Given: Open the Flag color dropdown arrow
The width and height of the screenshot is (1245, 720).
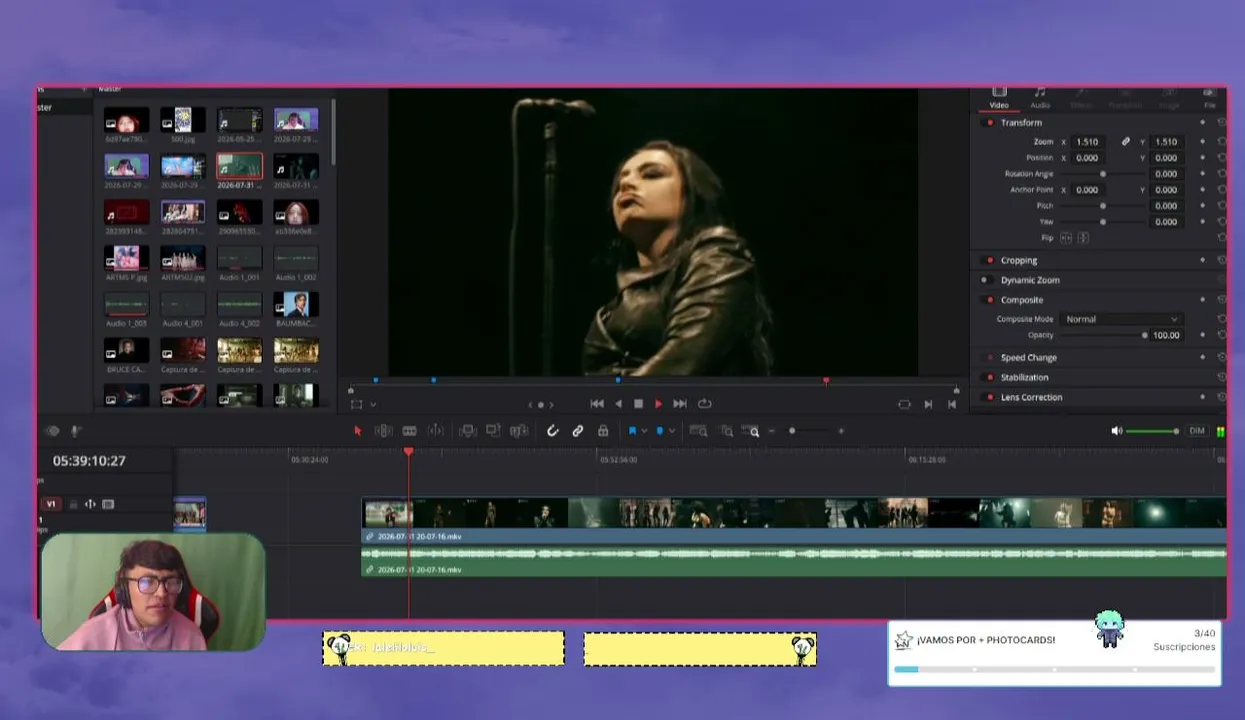Looking at the screenshot, I should [644, 431].
